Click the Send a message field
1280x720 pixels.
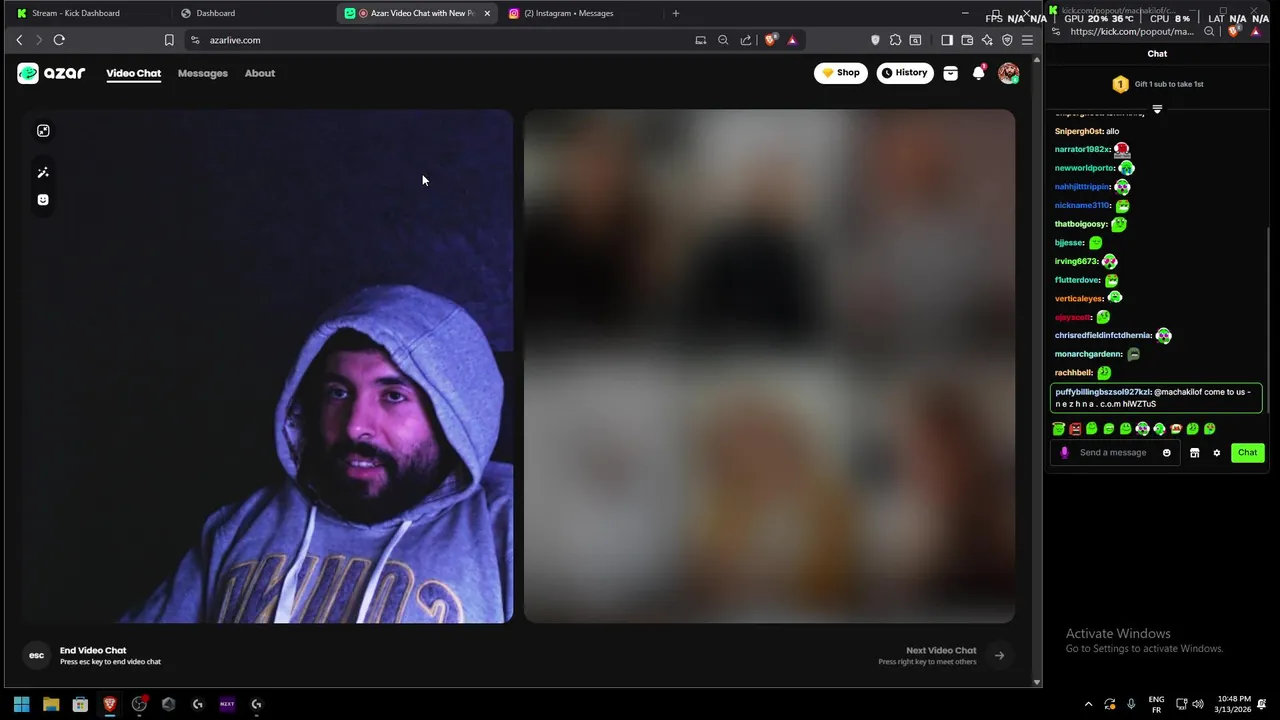(1113, 453)
